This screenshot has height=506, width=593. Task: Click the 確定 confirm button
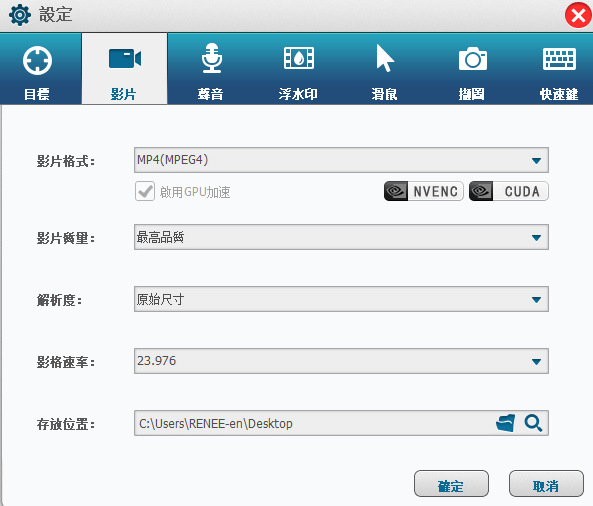451,484
